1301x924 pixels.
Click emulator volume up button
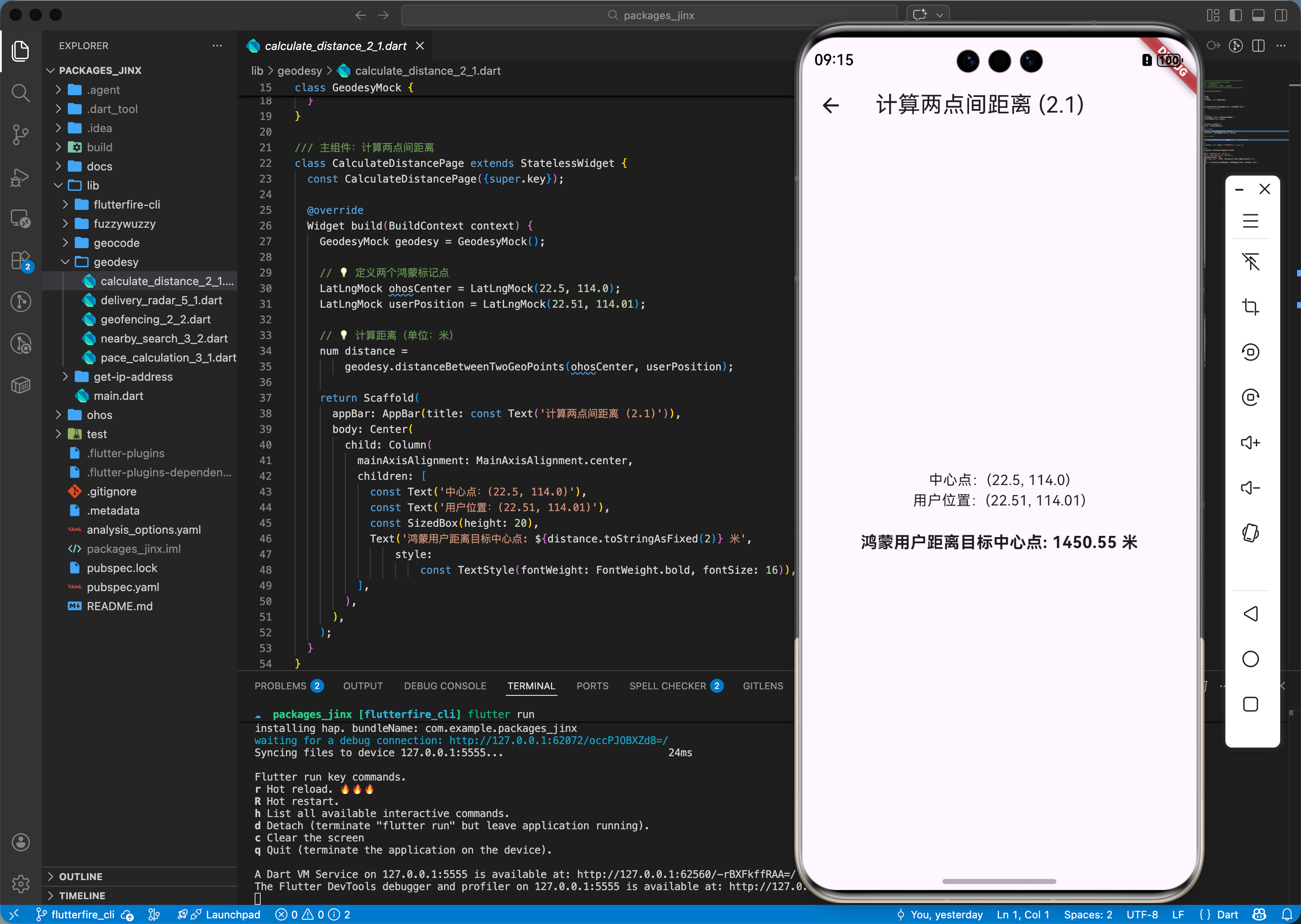click(1250, 442)
